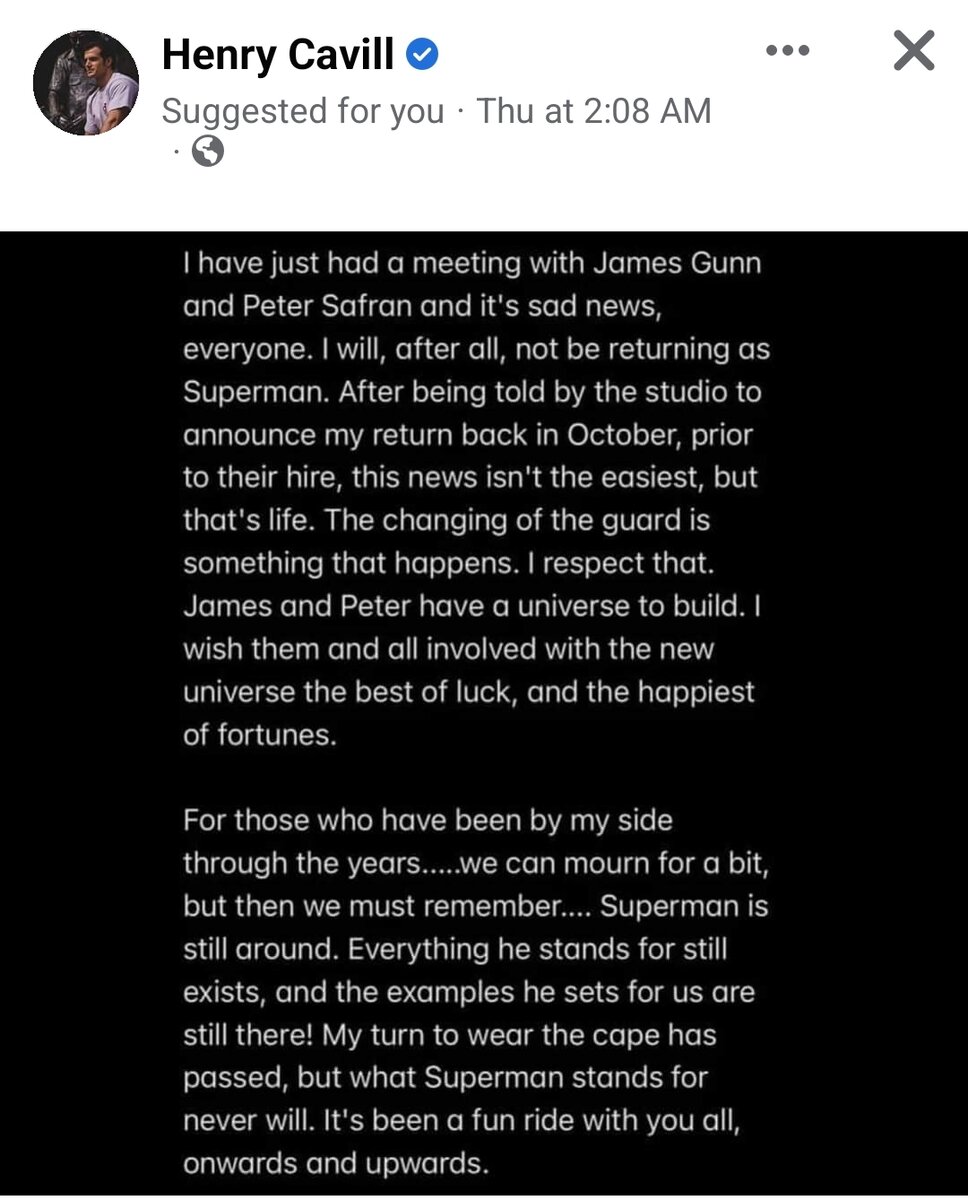Viewport: 968px width, 1200px height.
Task: Click the 'never will. It's been a fun ride' line
Action: click(461, 1121)
